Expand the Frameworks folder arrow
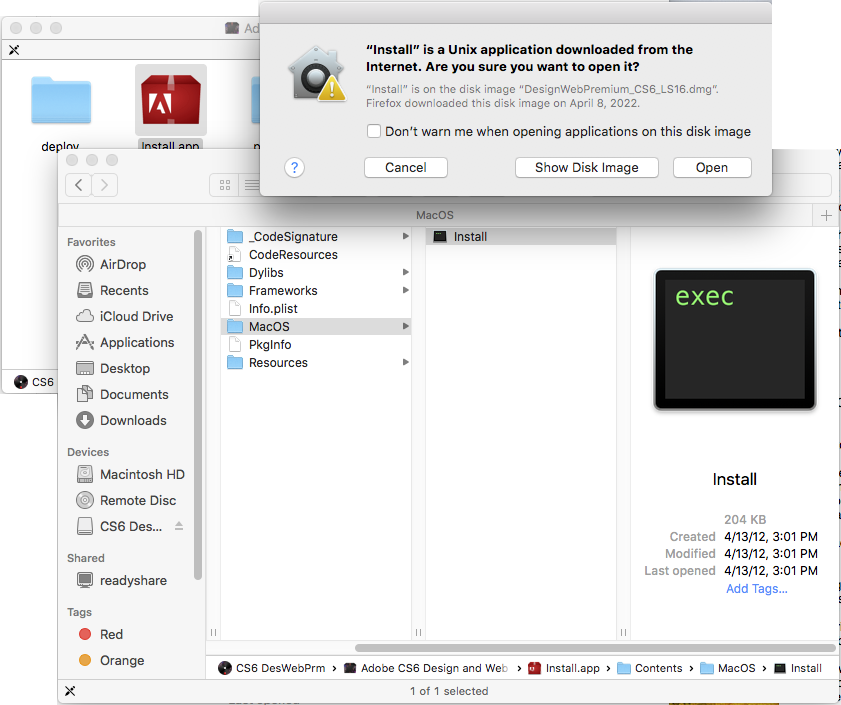 [405, 290]
